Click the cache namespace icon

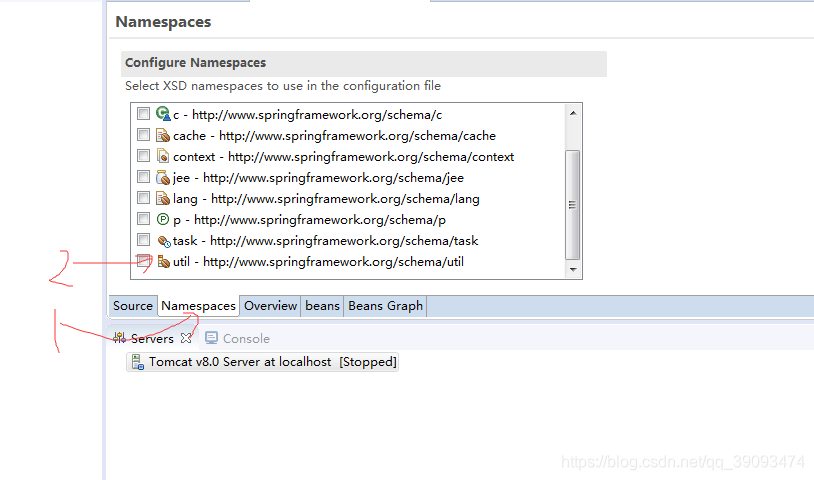point(163,135)
